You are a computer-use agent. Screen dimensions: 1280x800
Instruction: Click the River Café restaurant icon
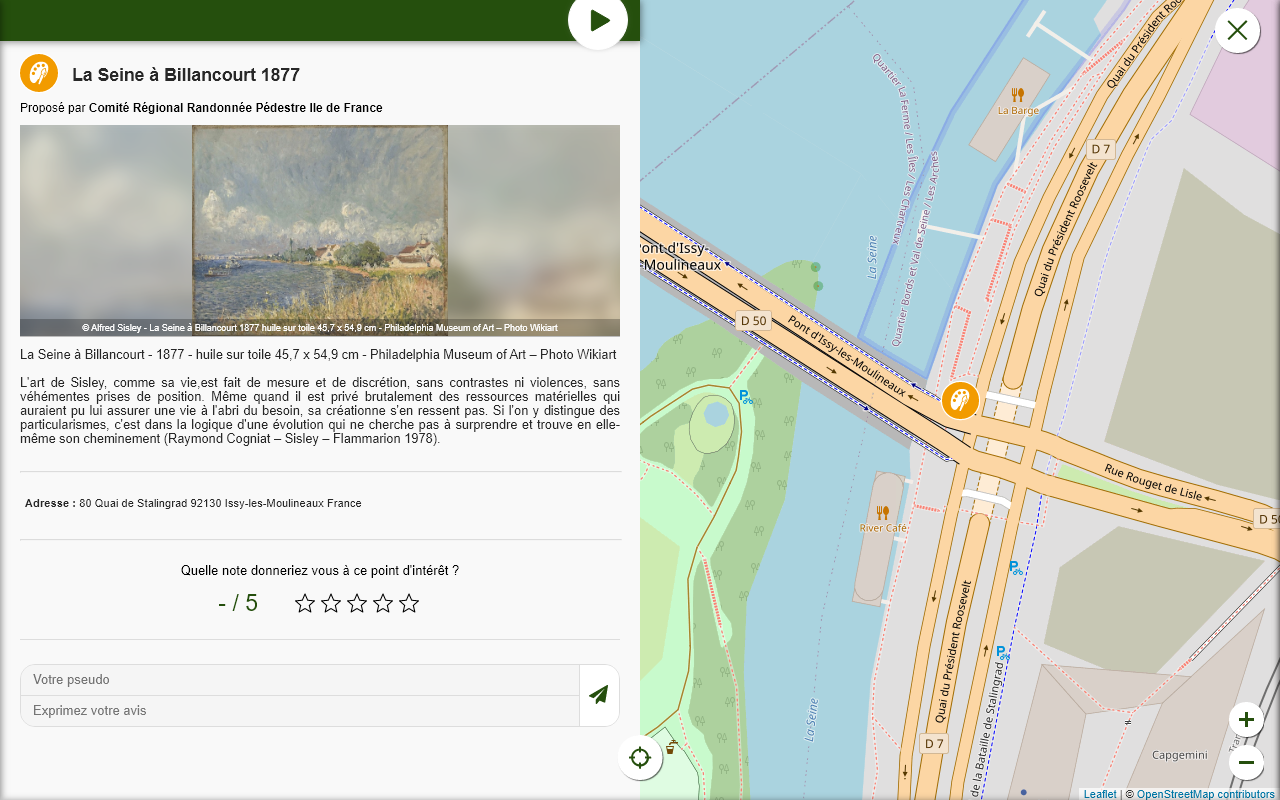pos(883,513)
